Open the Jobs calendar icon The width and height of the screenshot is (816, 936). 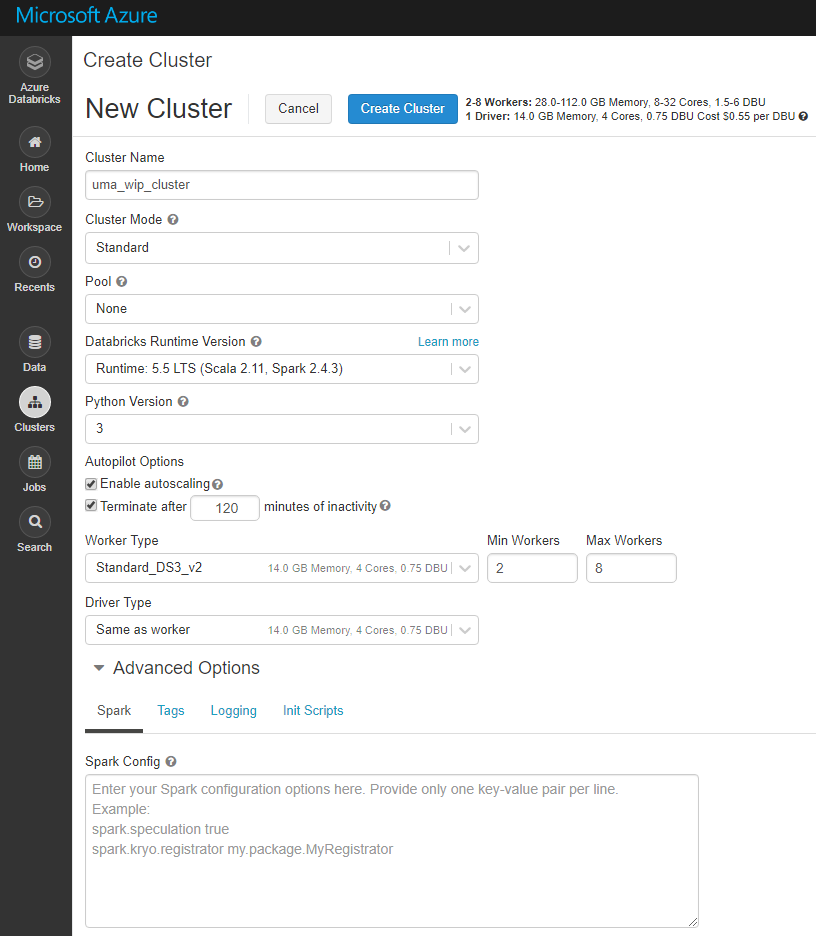tap(35, 462)
